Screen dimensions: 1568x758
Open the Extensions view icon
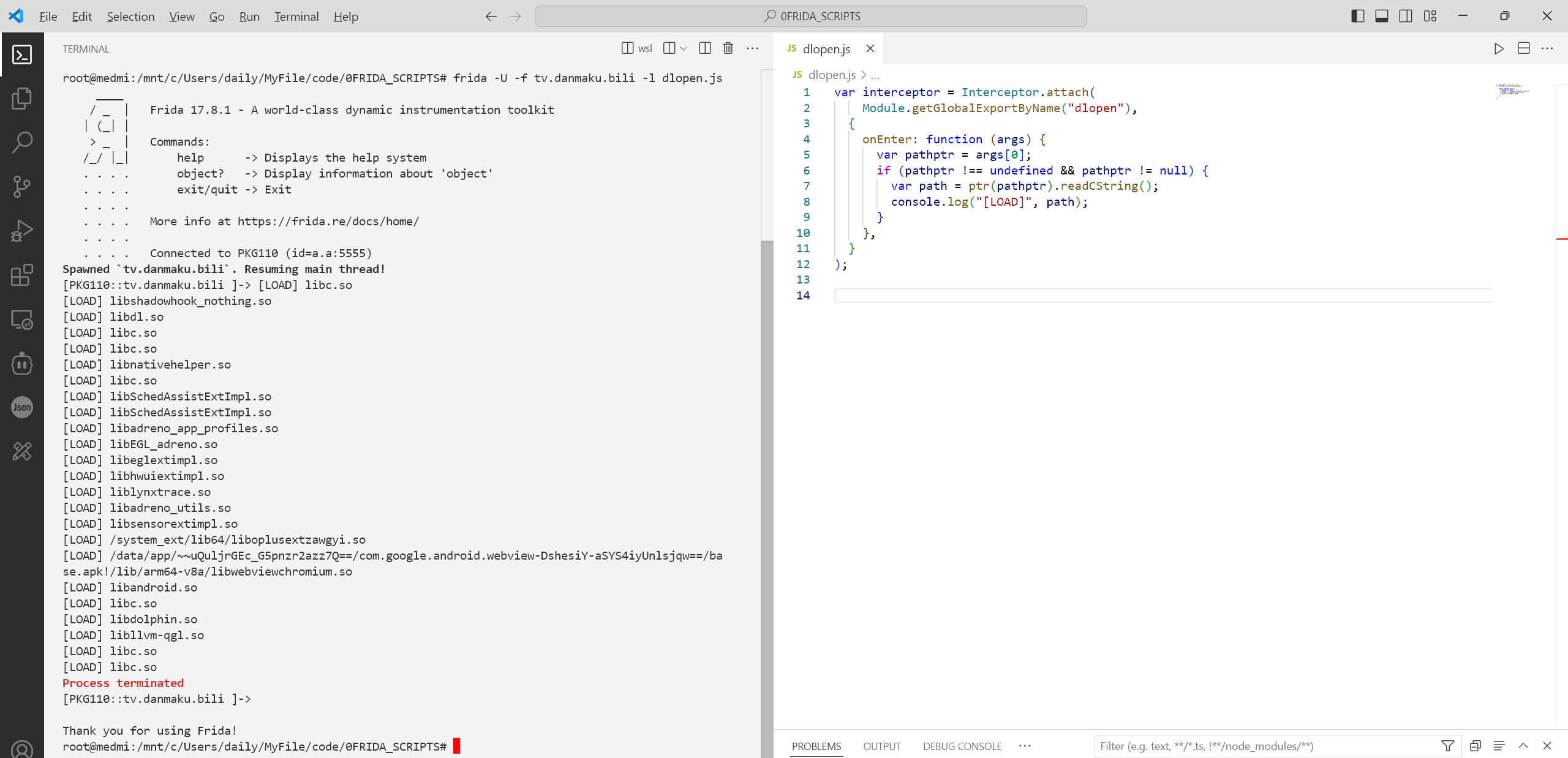coord(22,275)
